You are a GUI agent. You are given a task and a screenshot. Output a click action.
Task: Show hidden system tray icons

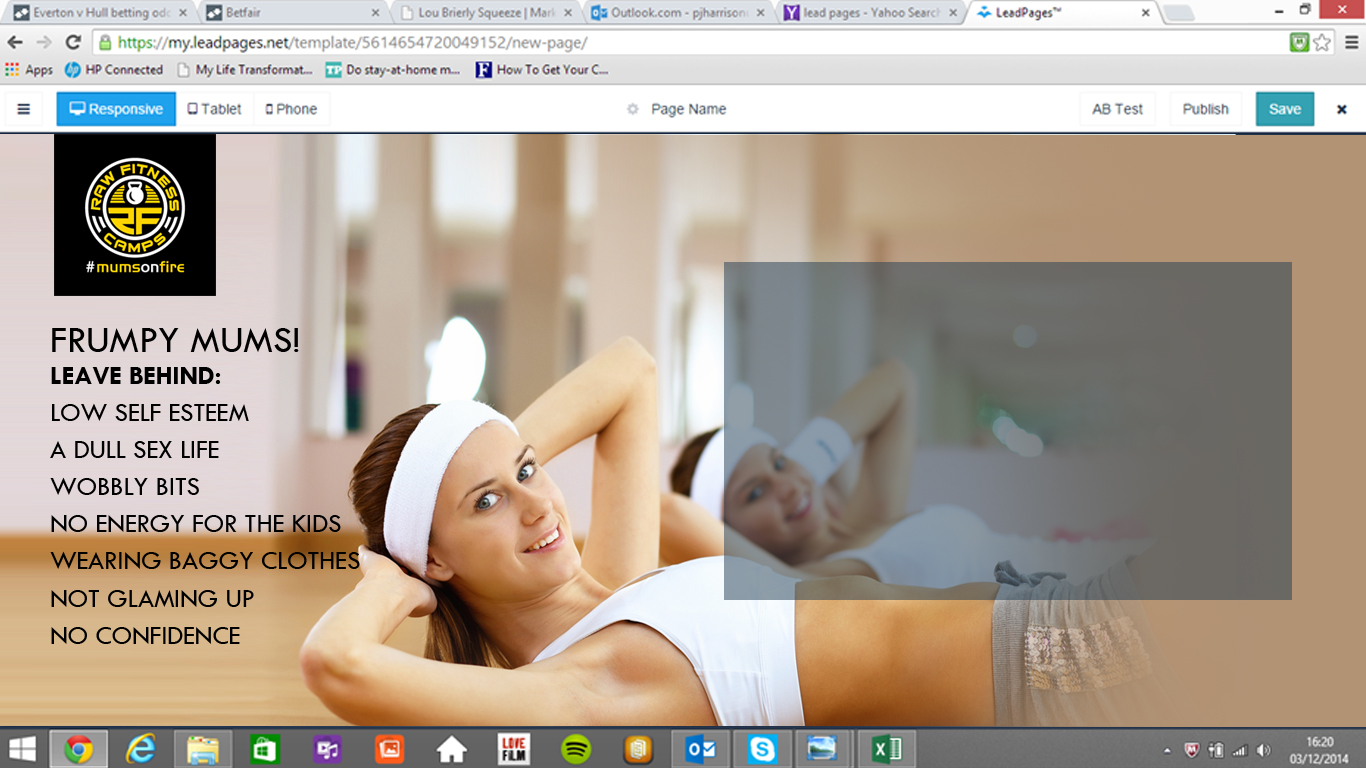click(1167, 750)
